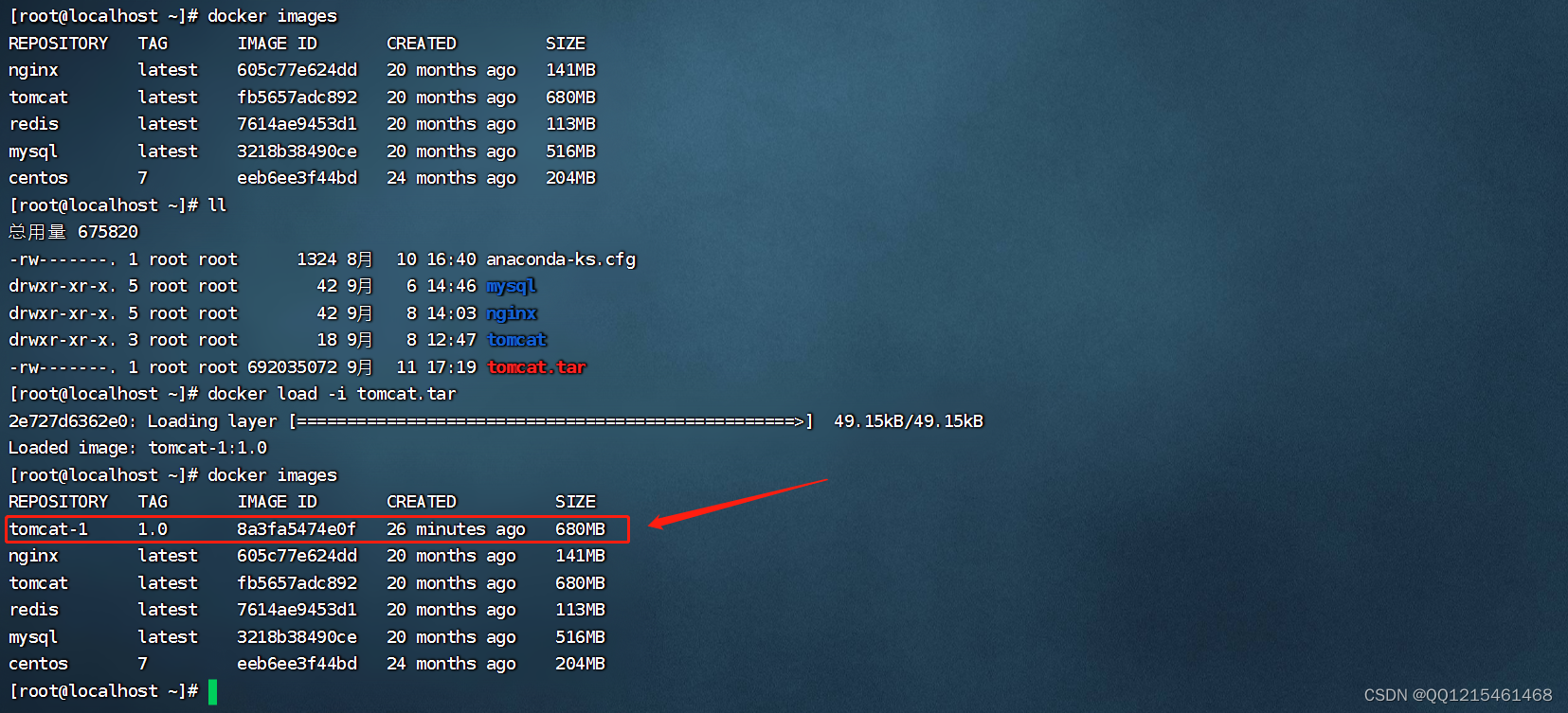Click the '26 minutes ago' created value
This screenshot has width=1568, height=713.
(x=456, y=529)
